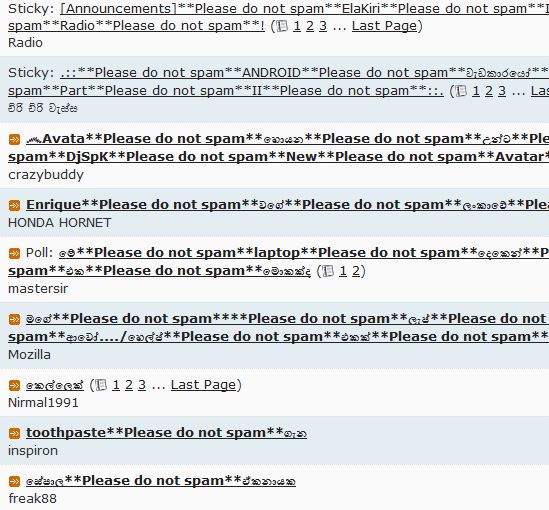Jump to Last Page of Nirmal1991's thread
Screen dimensions: 549x510
[203, 385]
